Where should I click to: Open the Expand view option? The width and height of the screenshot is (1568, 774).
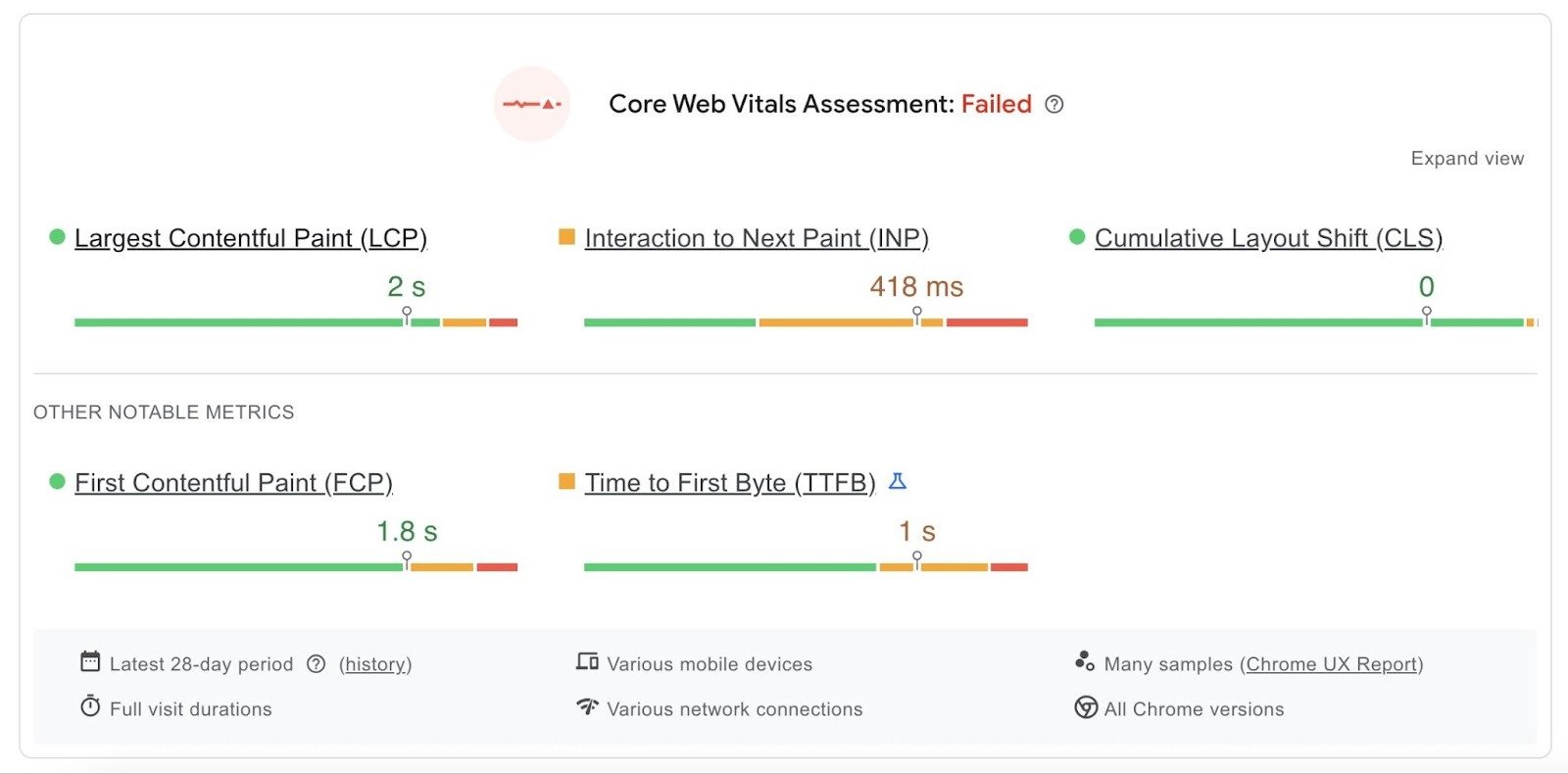point(1467,158)
